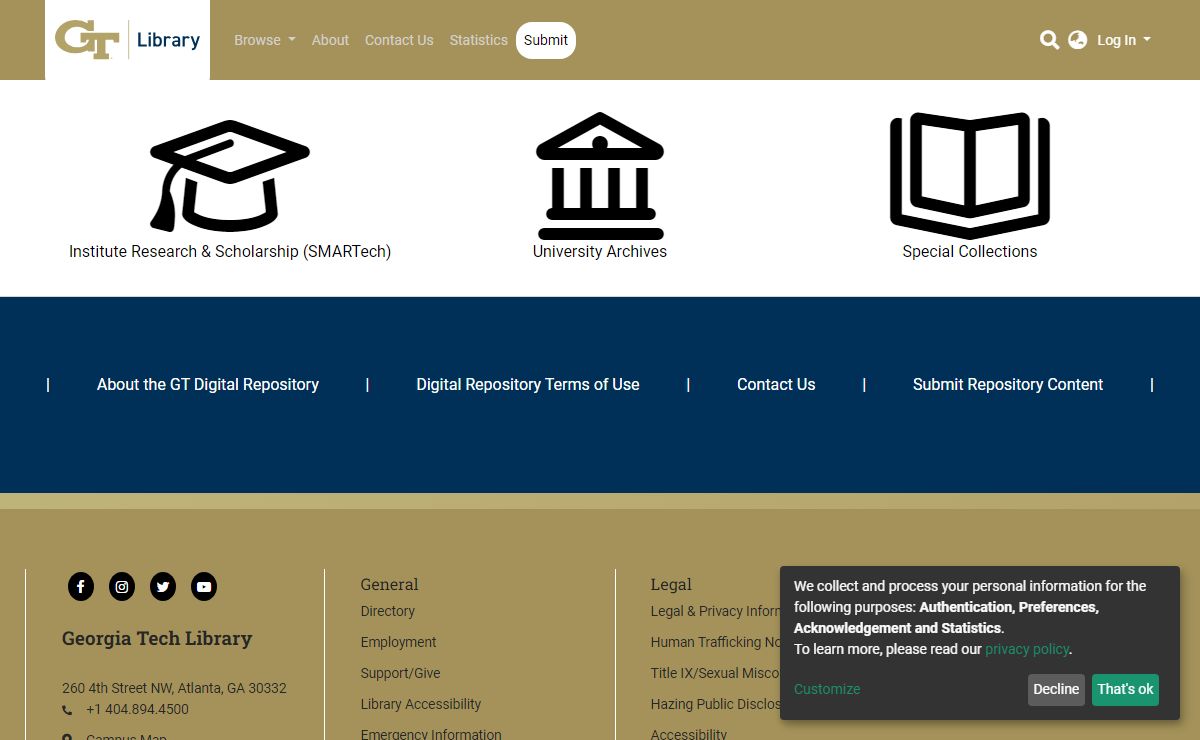1200x740 pixels.
Task: Open the language globe icon
Action: pyautogui.click(x=1077, y=40)
